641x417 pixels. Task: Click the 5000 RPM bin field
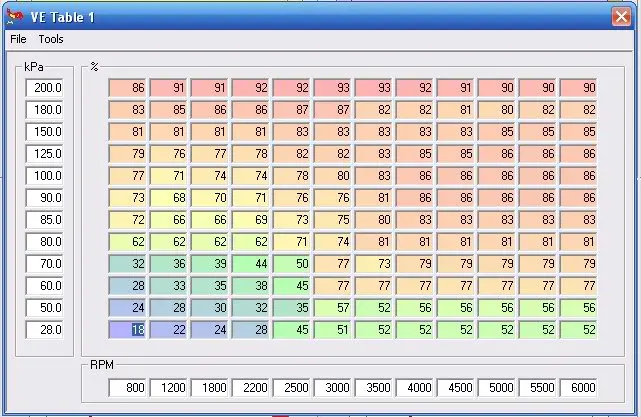[497, 388]
